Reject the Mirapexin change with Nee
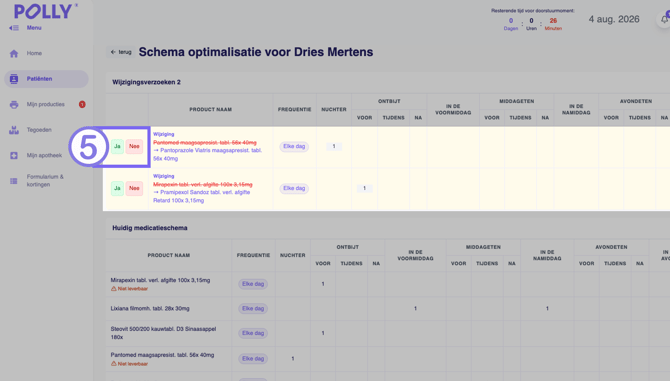The height and width of the screenshot is (381, 670). click(x=134, y=188)
